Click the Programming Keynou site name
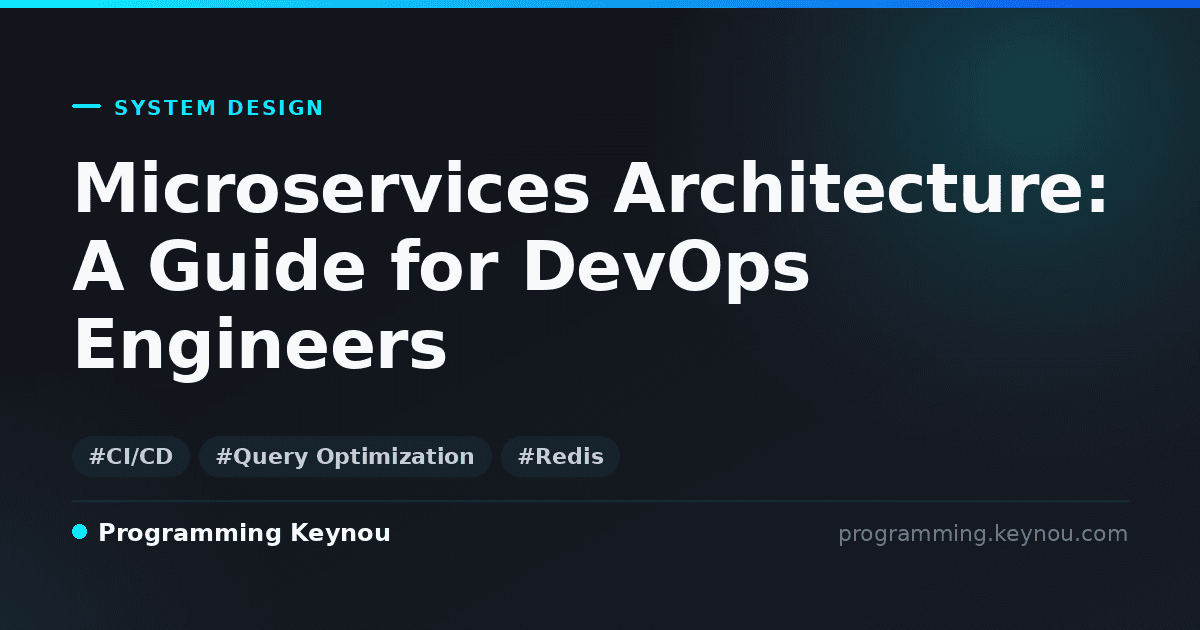 point(244,534)
